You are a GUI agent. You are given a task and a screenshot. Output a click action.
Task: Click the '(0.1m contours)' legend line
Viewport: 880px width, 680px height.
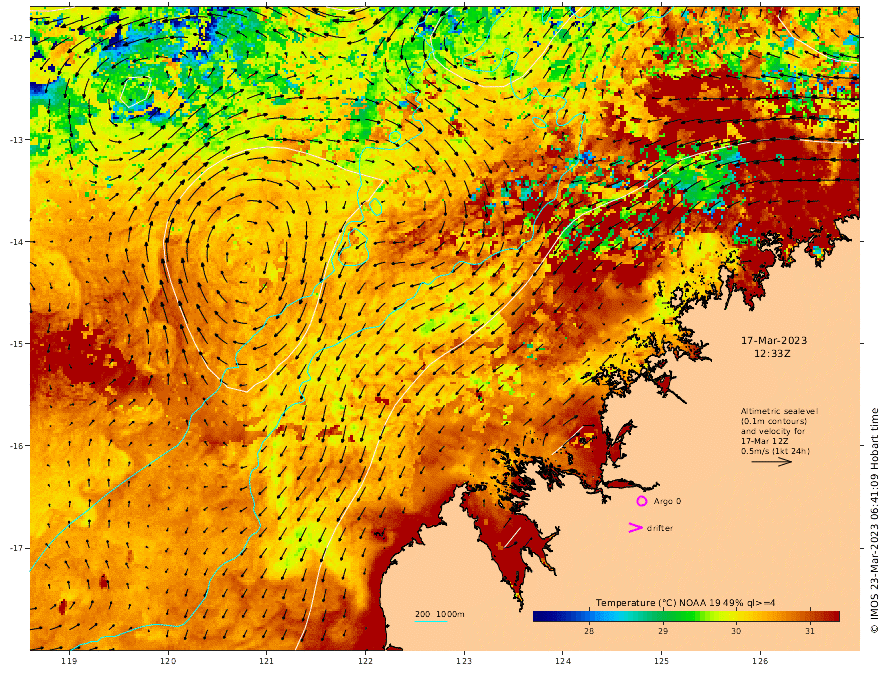click(x=773, y=421)
